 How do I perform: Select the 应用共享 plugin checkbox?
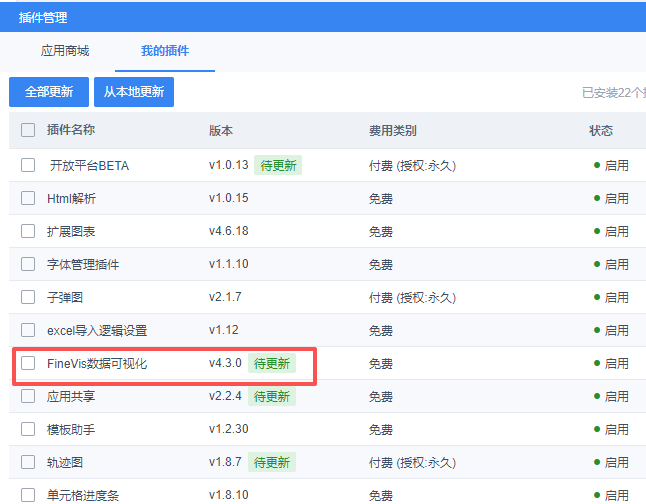click(28, 396)
